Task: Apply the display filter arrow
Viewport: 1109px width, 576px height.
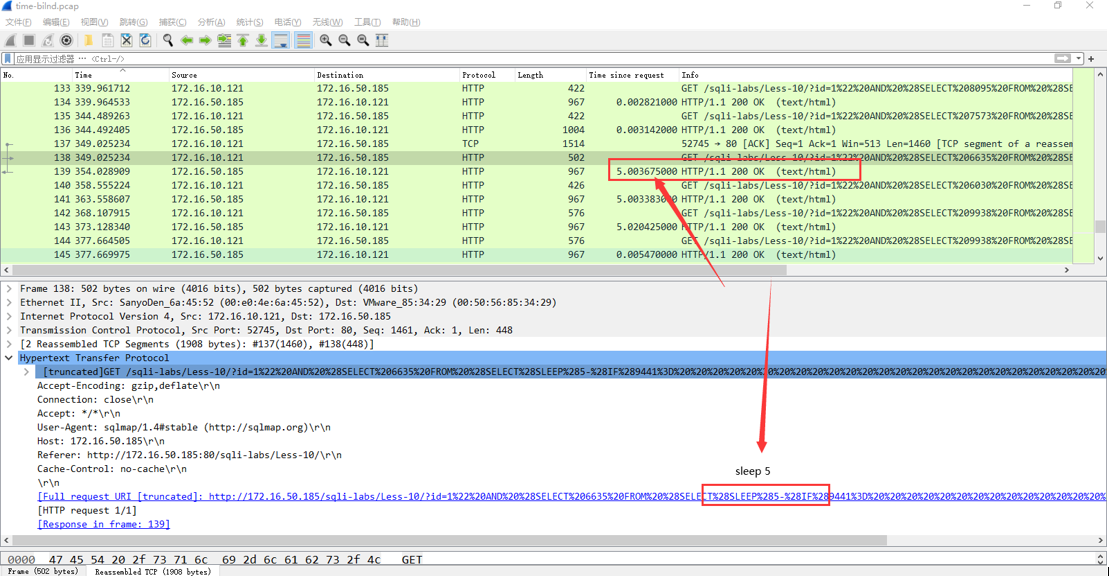Action: (1062, 59)
